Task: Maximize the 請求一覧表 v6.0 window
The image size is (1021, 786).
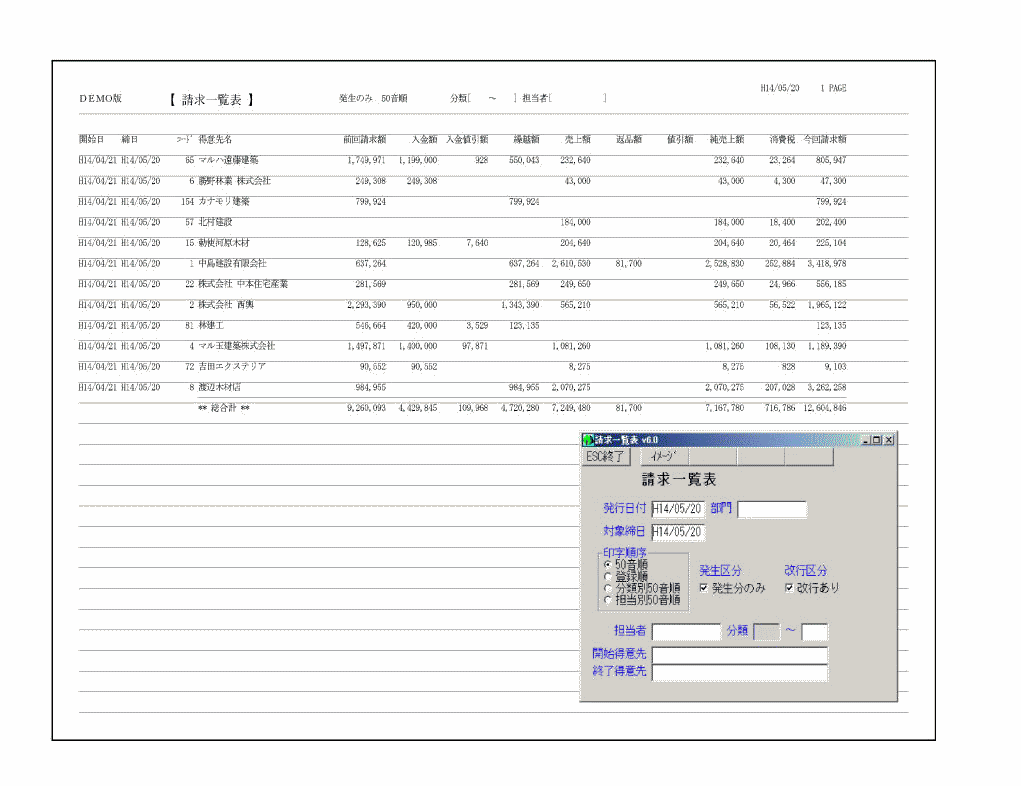Action: tap(877, 440)
